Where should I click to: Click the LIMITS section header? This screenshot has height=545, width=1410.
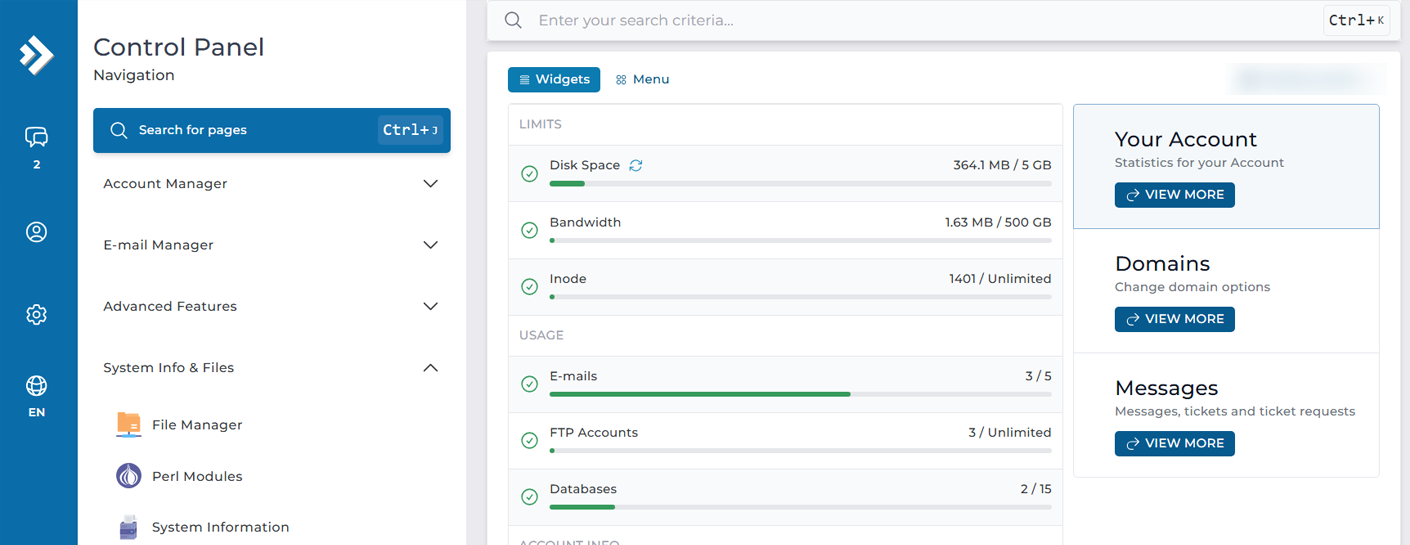click(540, 125)
